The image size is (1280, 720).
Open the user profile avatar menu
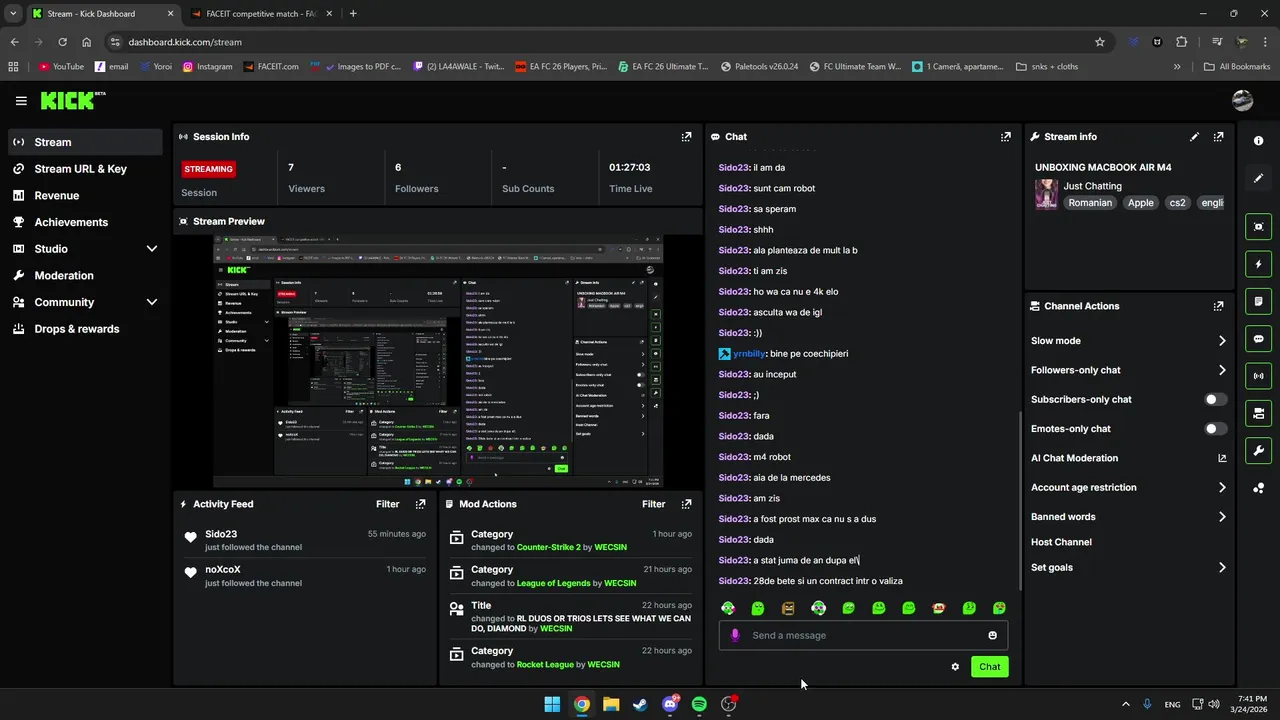click(x=1242, y=100)
